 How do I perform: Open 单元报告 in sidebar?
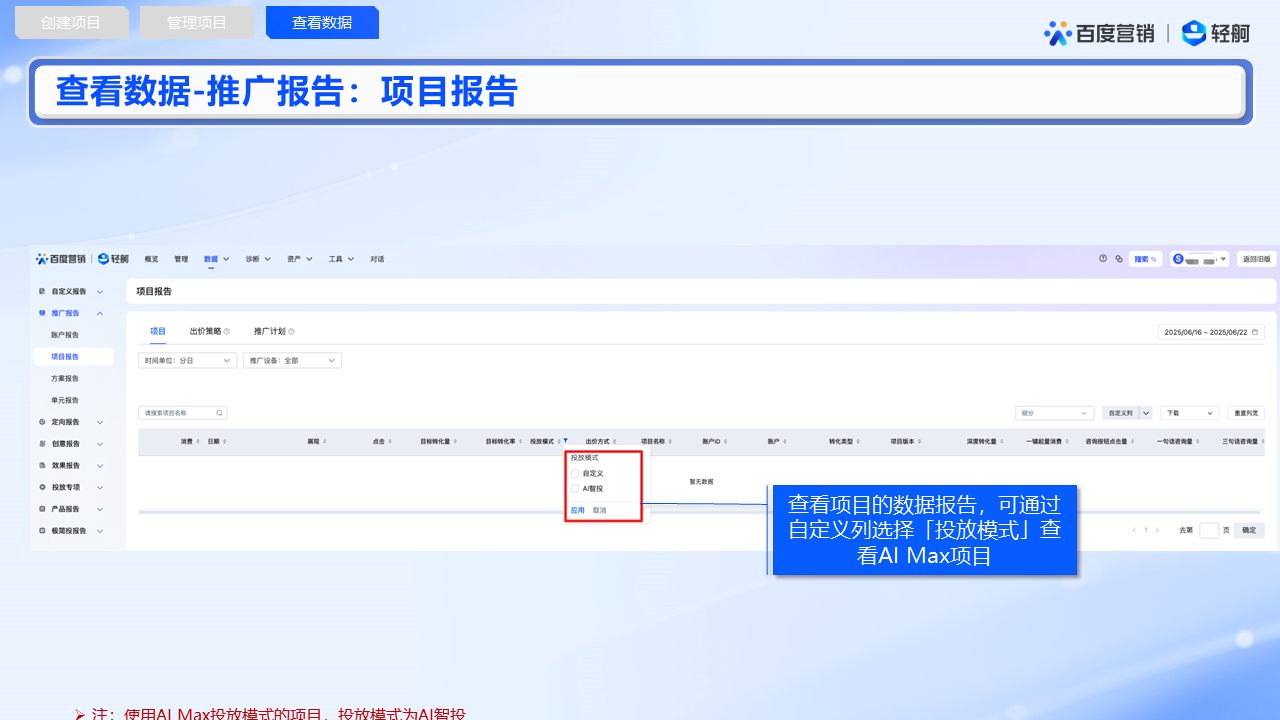point(65,400)
